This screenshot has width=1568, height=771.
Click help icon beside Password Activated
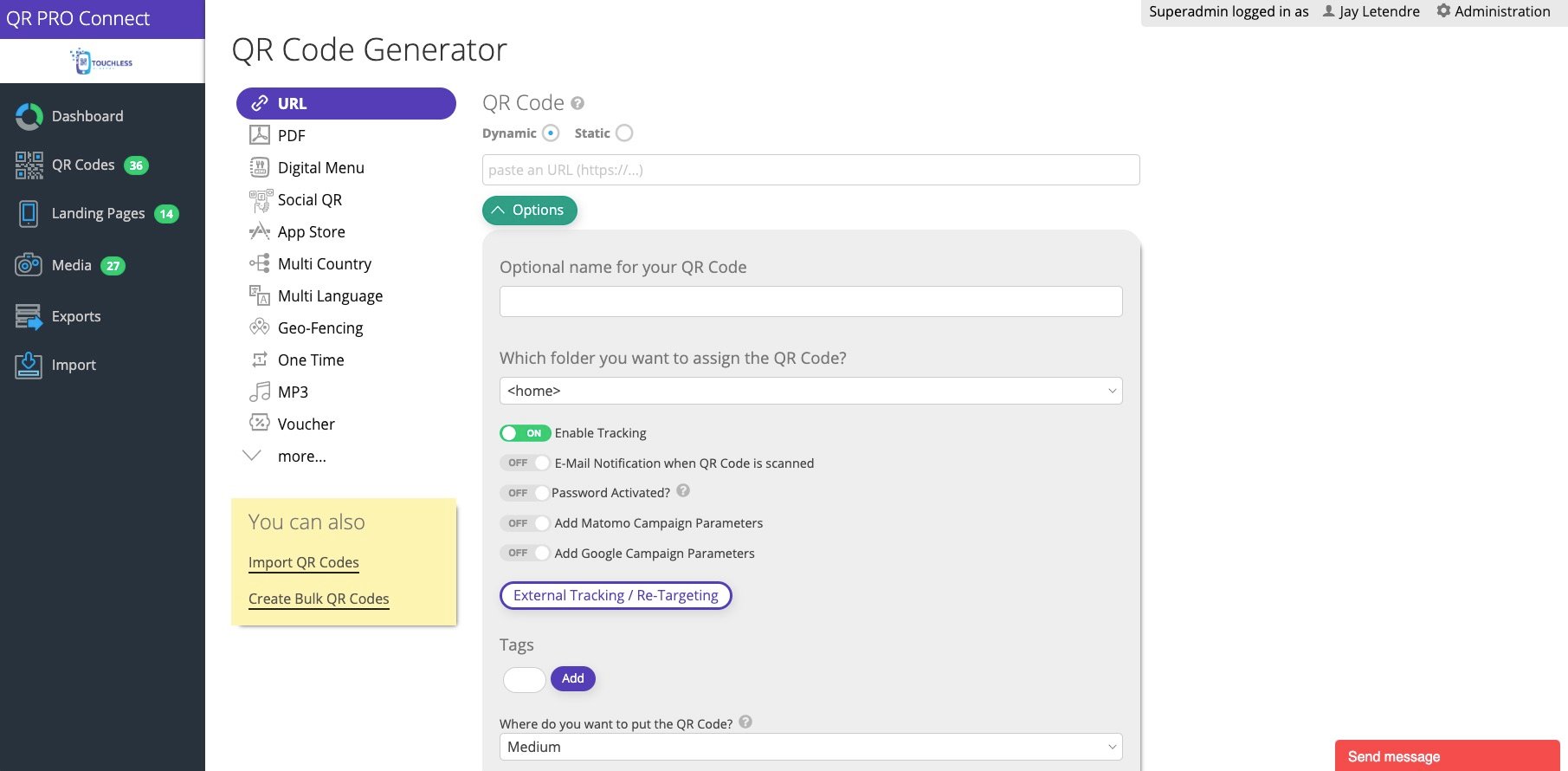click(x=683, y=491)
